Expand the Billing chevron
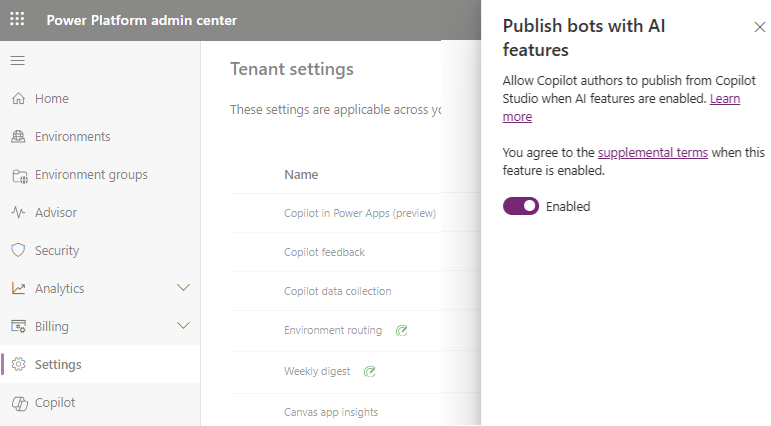This screenshot has height=426, width=771. pyautogui.click(x=183, y=326)
